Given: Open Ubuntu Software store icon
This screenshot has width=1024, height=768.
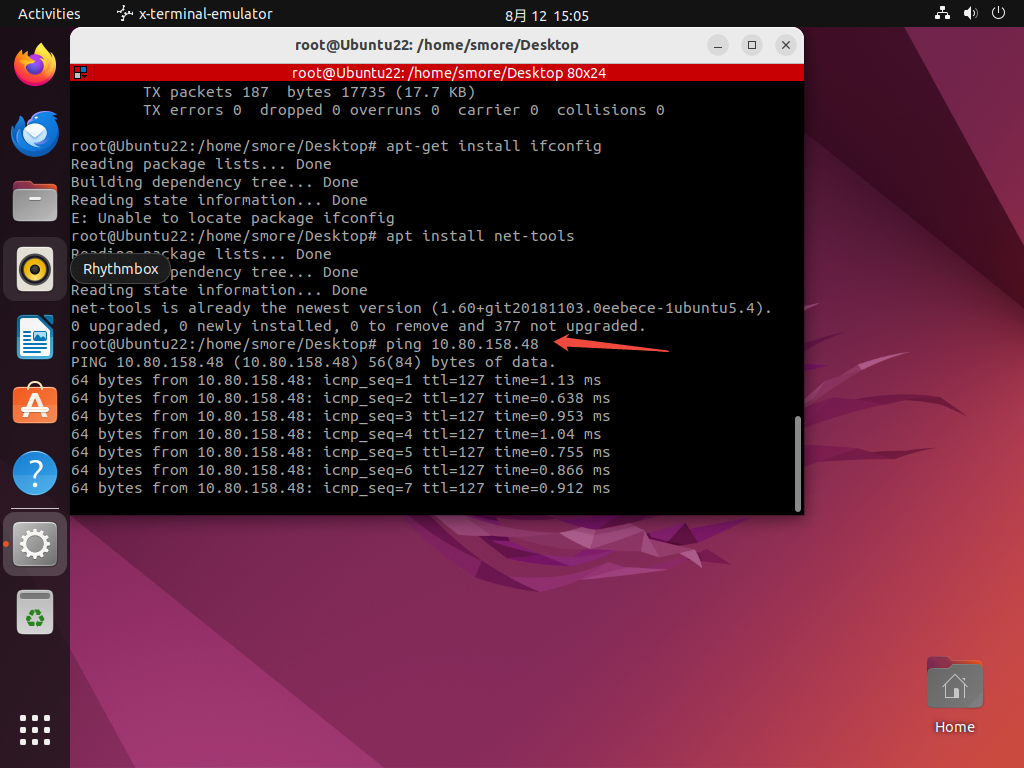Looking at the screenshot, I should [x=35, y=404].
